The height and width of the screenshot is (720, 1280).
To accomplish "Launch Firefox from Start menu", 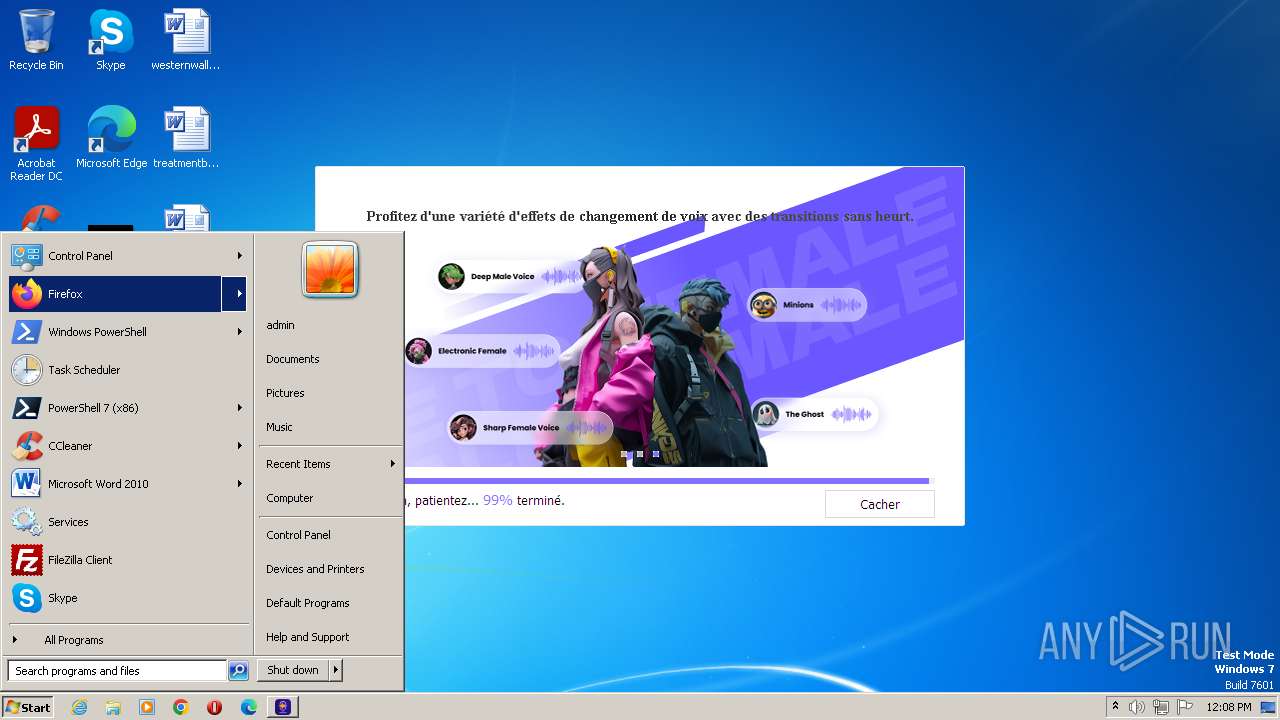I will [x=115, y=294].
